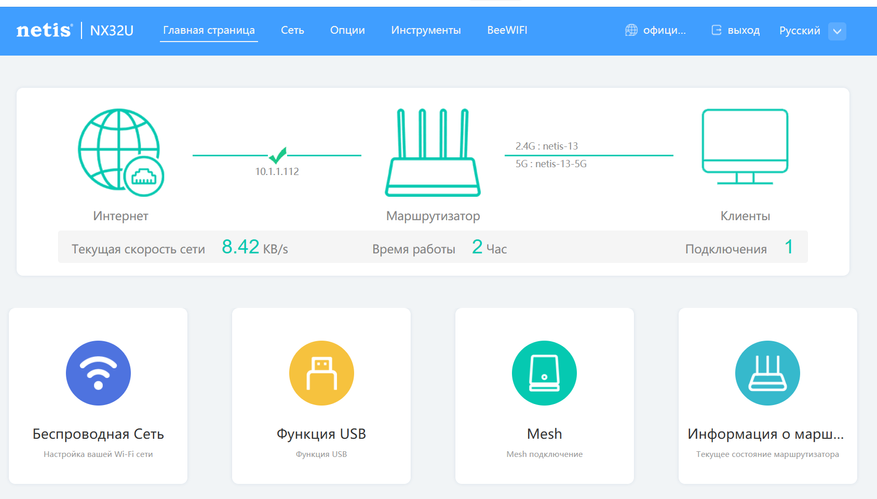Go to the BeeWIFI tab
Image resolution: width=877 pixels, height=499 pixels.
pos(506,31)
